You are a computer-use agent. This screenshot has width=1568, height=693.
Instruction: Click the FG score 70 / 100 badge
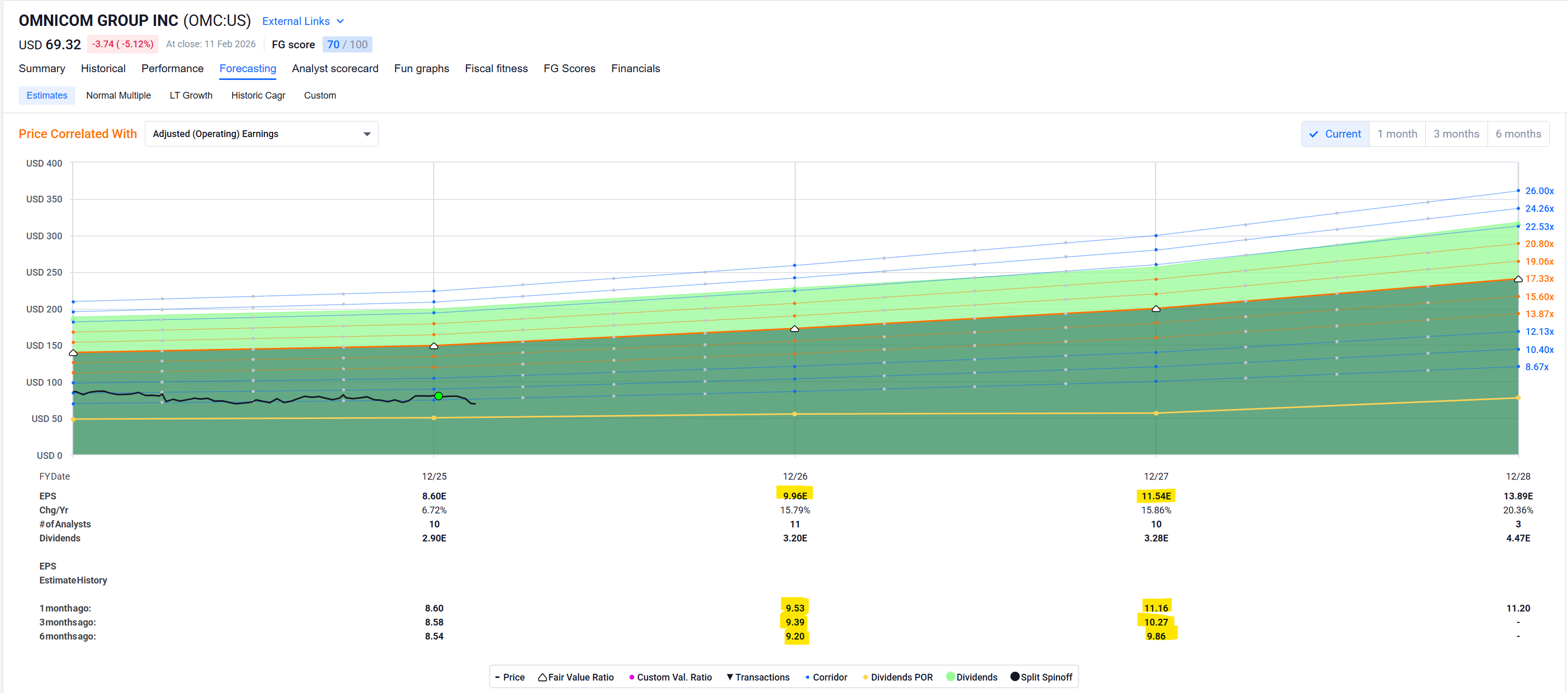click(347, 45)
